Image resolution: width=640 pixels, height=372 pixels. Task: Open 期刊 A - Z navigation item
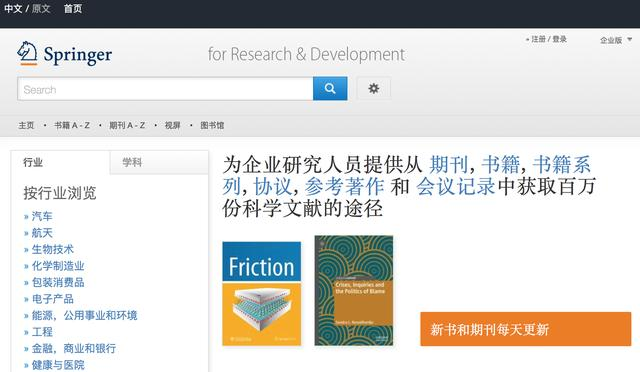coord(127,125)
